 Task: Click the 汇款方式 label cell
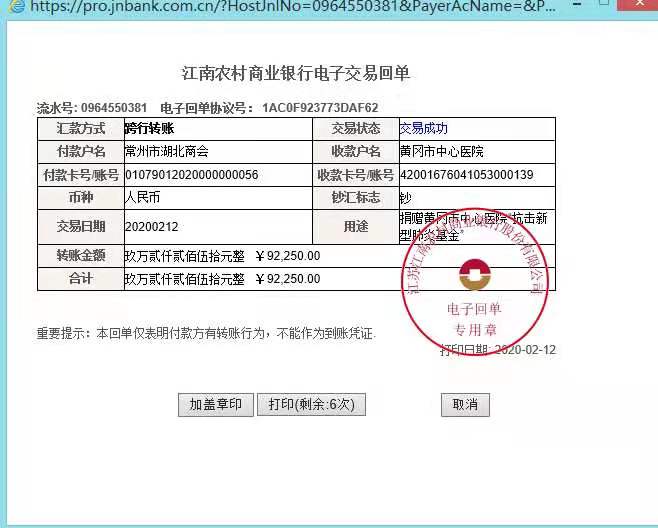pyautogui.click(x=81, y=129)
